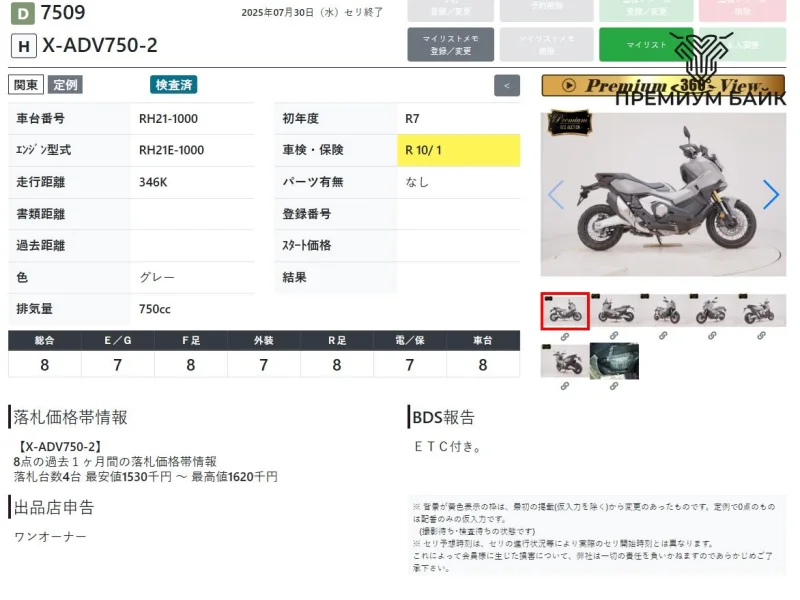Click the マイリストメモ 登録/変更 button
Image resolution: width=800 pixels, height=600 pixels.
pos(450,45)
